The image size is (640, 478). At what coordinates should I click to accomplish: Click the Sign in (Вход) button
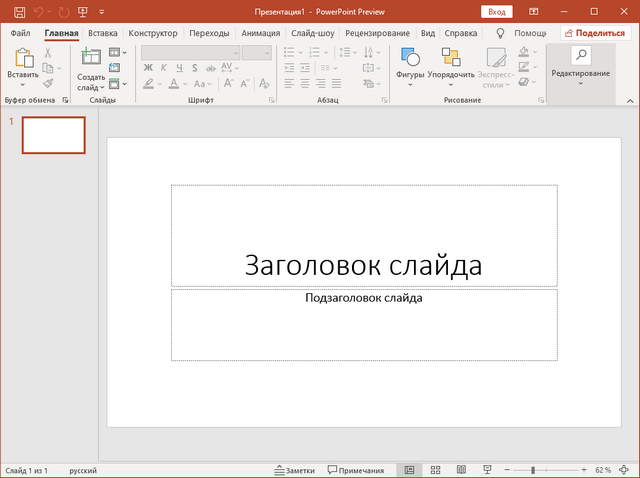497,12
